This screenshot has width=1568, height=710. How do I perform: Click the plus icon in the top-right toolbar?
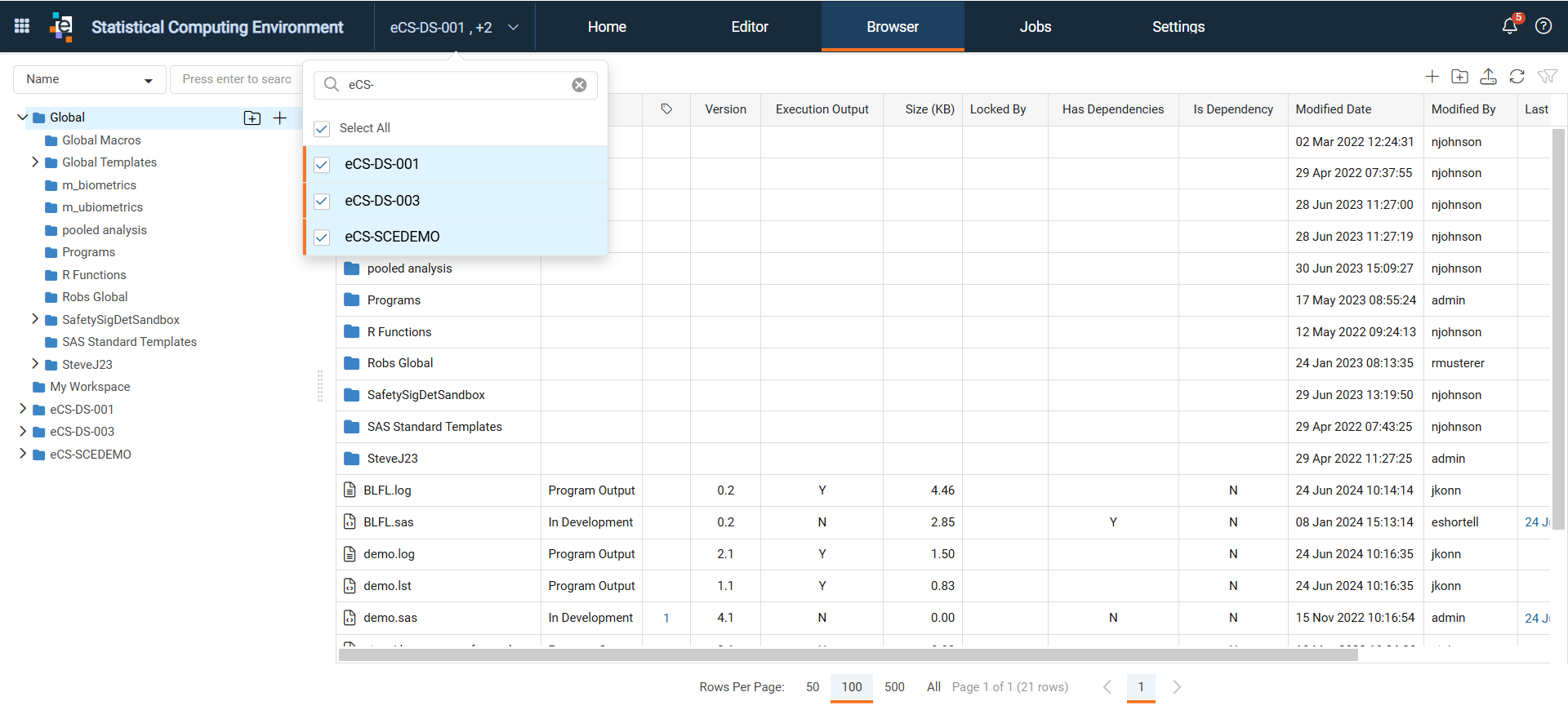coord(1432,77)
